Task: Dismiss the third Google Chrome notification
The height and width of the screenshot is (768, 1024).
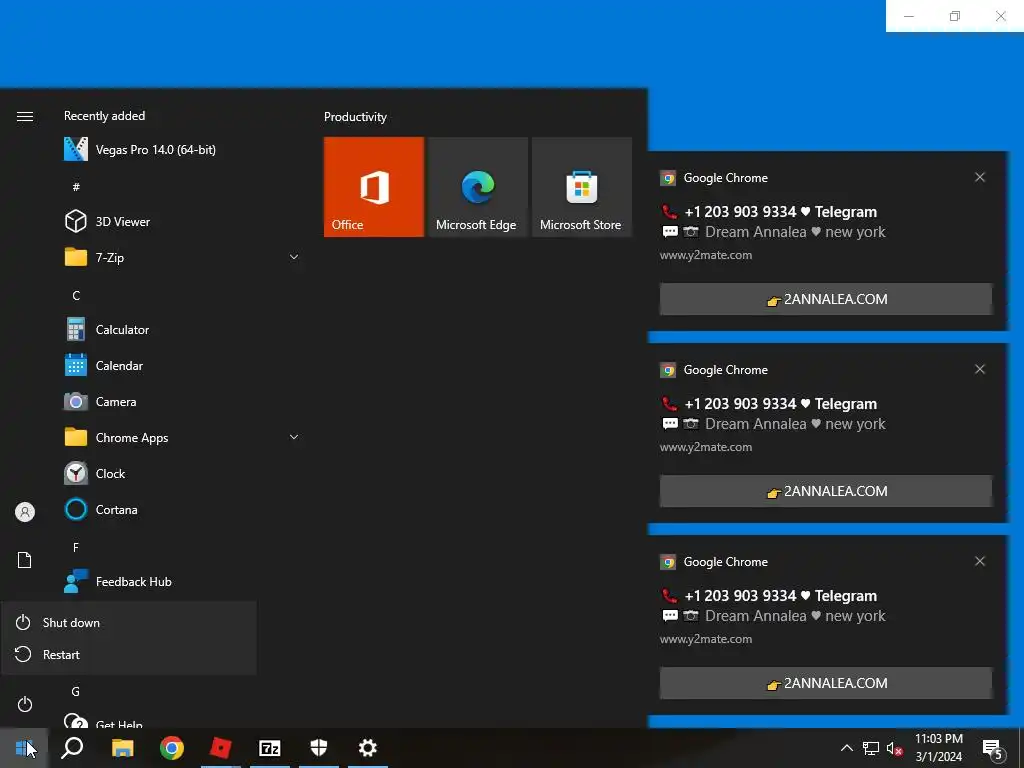Action: point(980,561)
